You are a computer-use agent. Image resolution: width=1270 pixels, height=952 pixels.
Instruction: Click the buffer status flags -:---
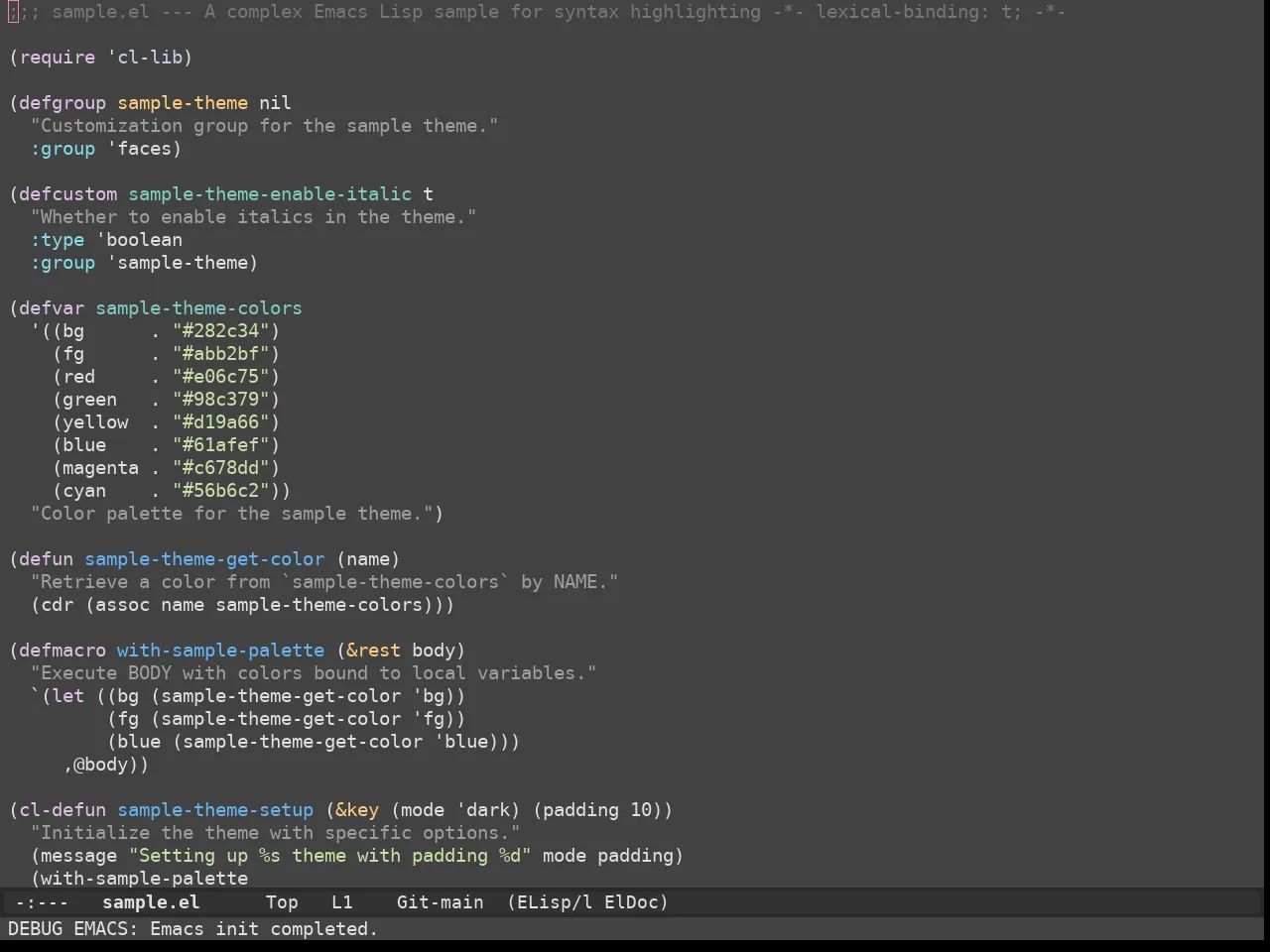click(42, 902)
